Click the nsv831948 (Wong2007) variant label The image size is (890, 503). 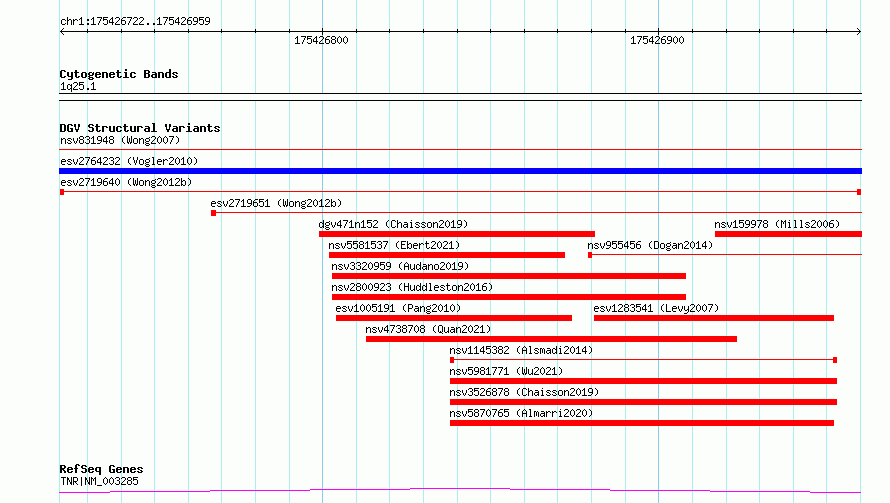click(120, 140)
